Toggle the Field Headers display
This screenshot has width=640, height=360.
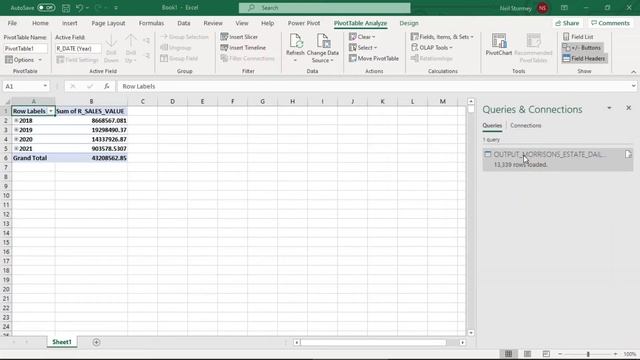(x=584, y=58)
